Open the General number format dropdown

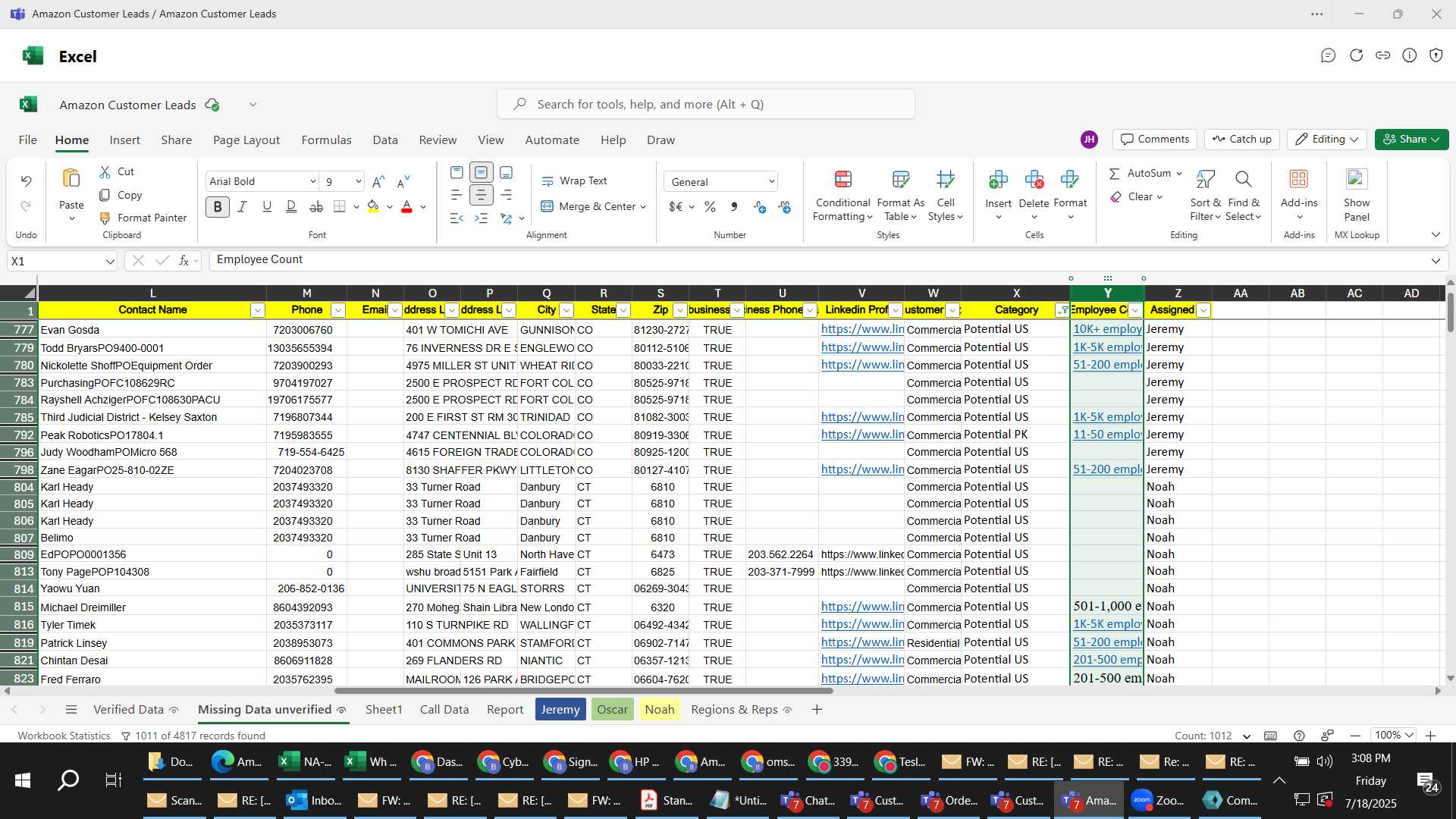coord(771,181)
